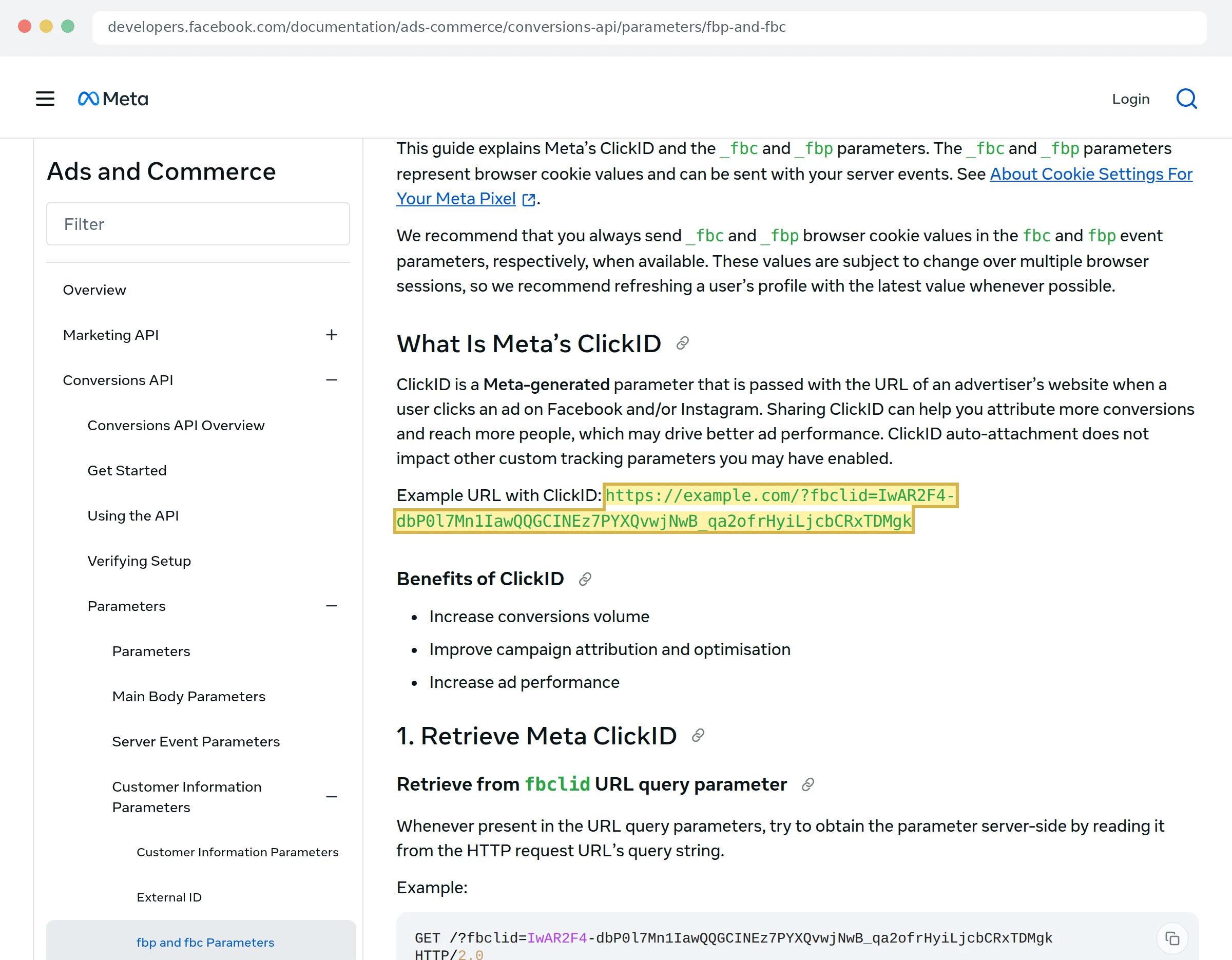1232x960 pixels.
Task: Click green fbclid in Retrieve heading
Action: point(557,784)
